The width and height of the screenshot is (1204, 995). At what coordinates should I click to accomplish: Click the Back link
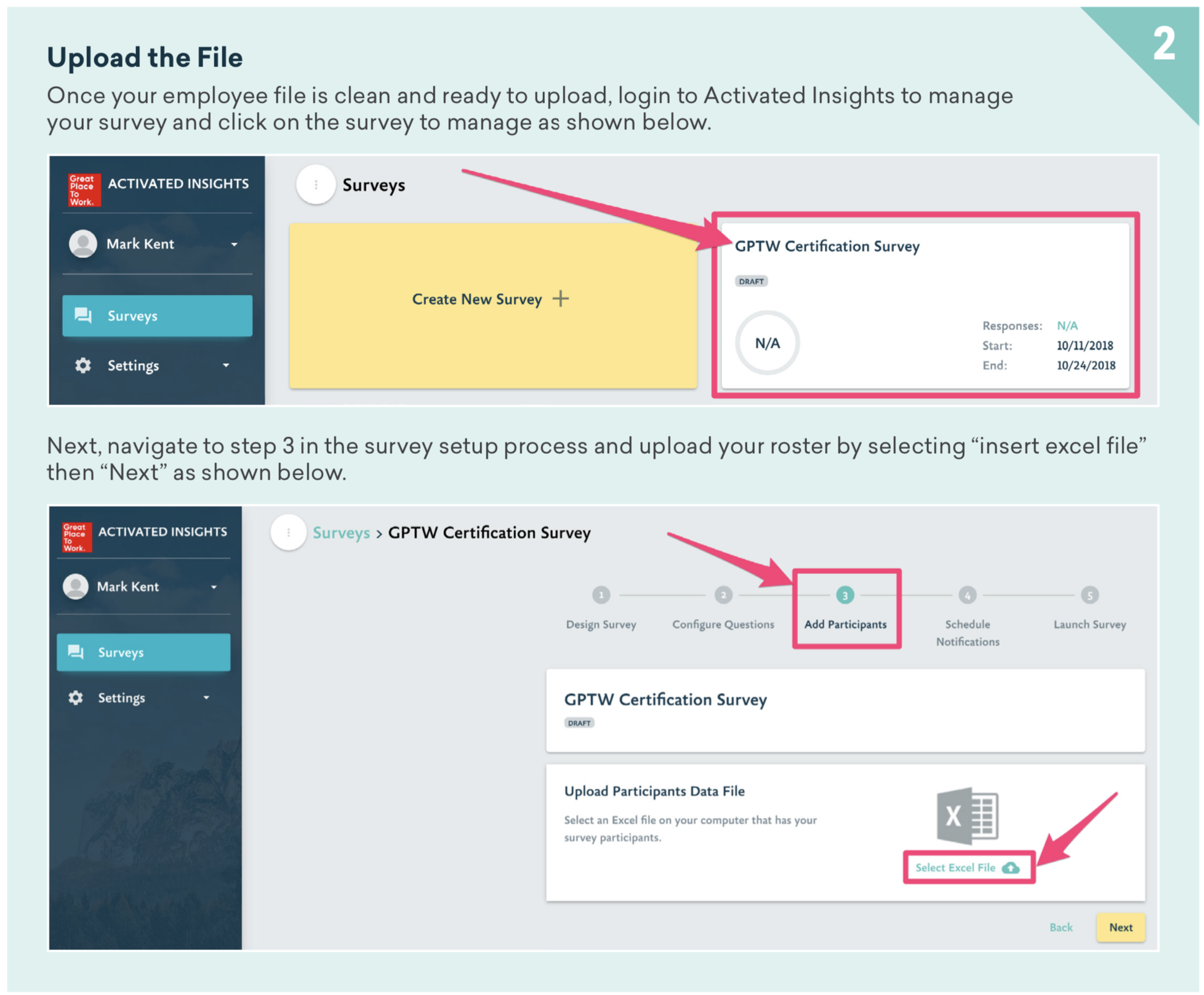click(1061, 927)
